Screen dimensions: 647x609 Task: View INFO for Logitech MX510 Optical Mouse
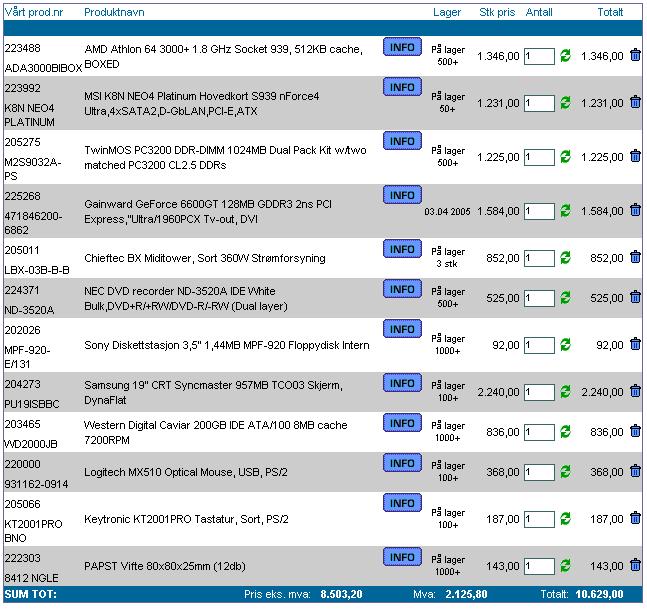[402, 463]
